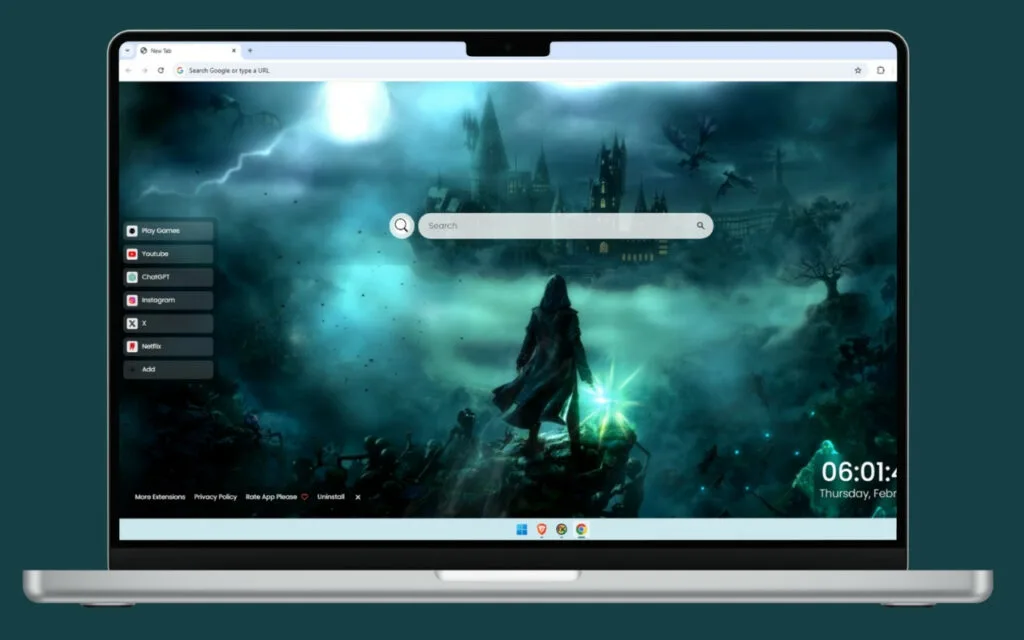Focus the page Search input field

(x=566, y=225)
